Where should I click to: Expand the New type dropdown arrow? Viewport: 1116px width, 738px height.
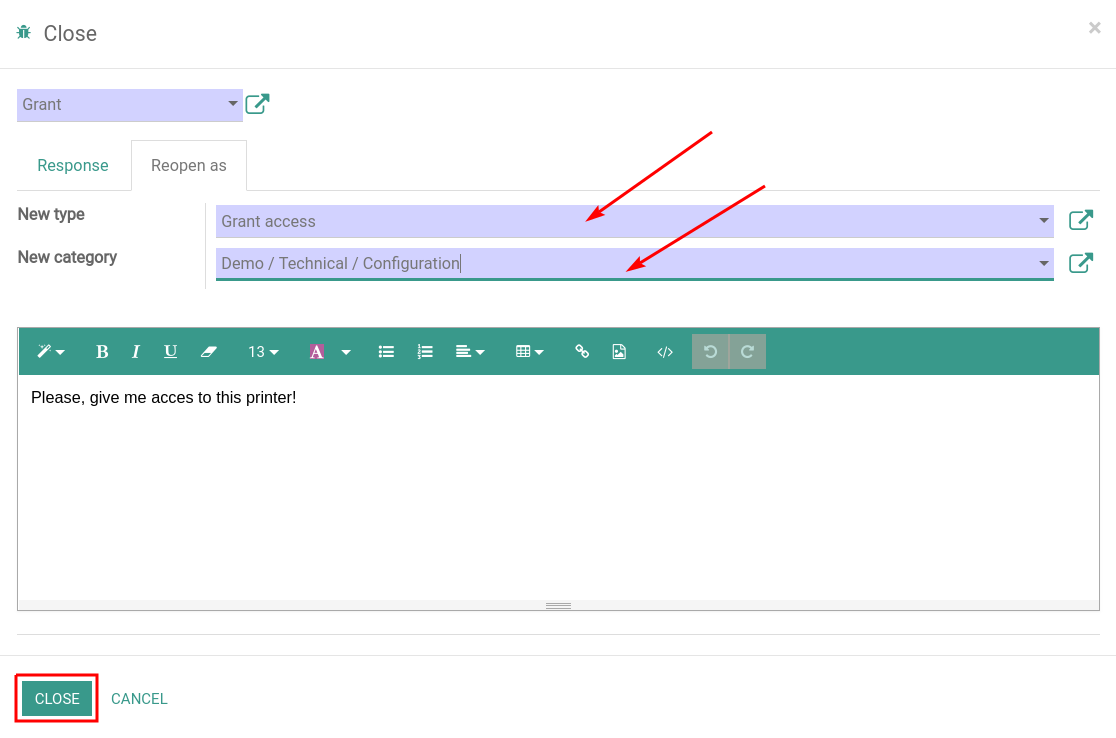point(1043,221)
